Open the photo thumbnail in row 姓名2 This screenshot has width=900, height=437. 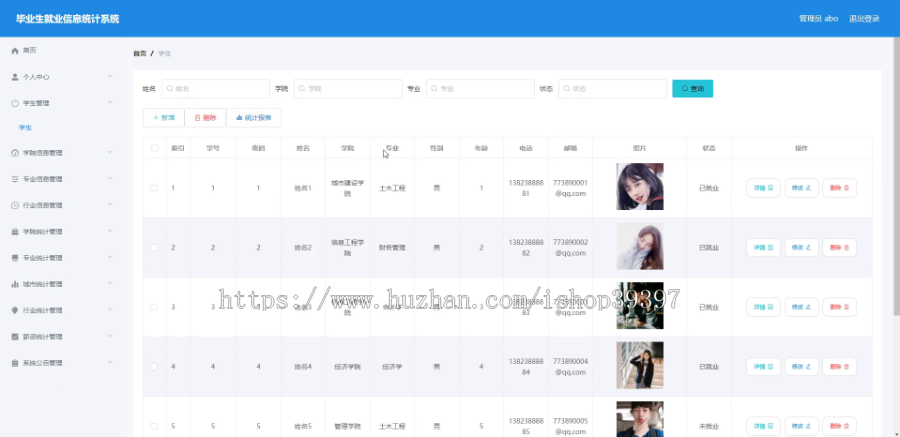pyautogui.click(x=640, y=246)
